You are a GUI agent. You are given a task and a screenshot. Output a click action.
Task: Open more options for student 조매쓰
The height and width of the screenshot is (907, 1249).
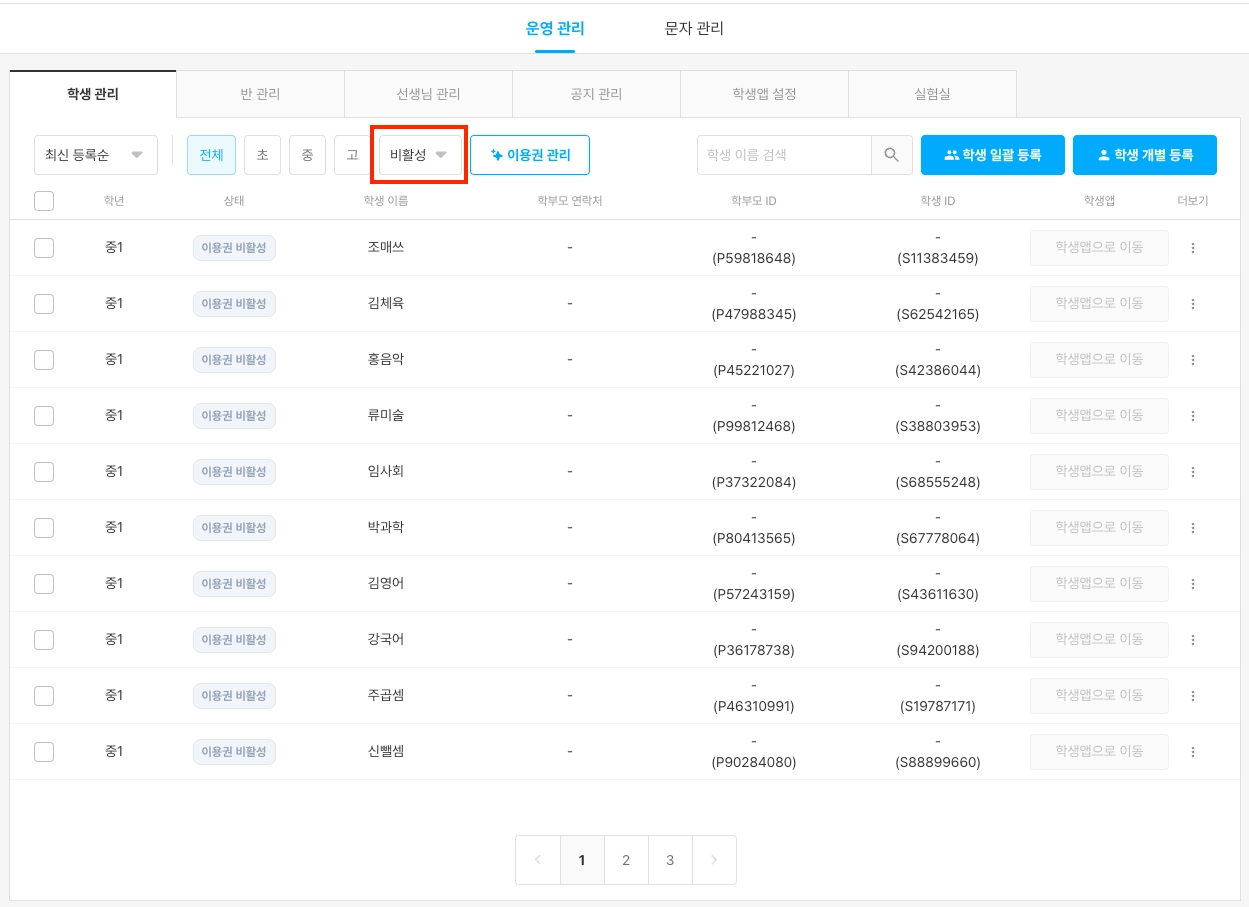click(1193, 248)
